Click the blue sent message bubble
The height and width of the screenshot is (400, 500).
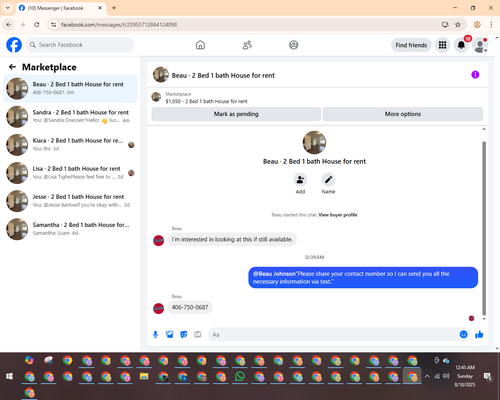tap(363, 277)
